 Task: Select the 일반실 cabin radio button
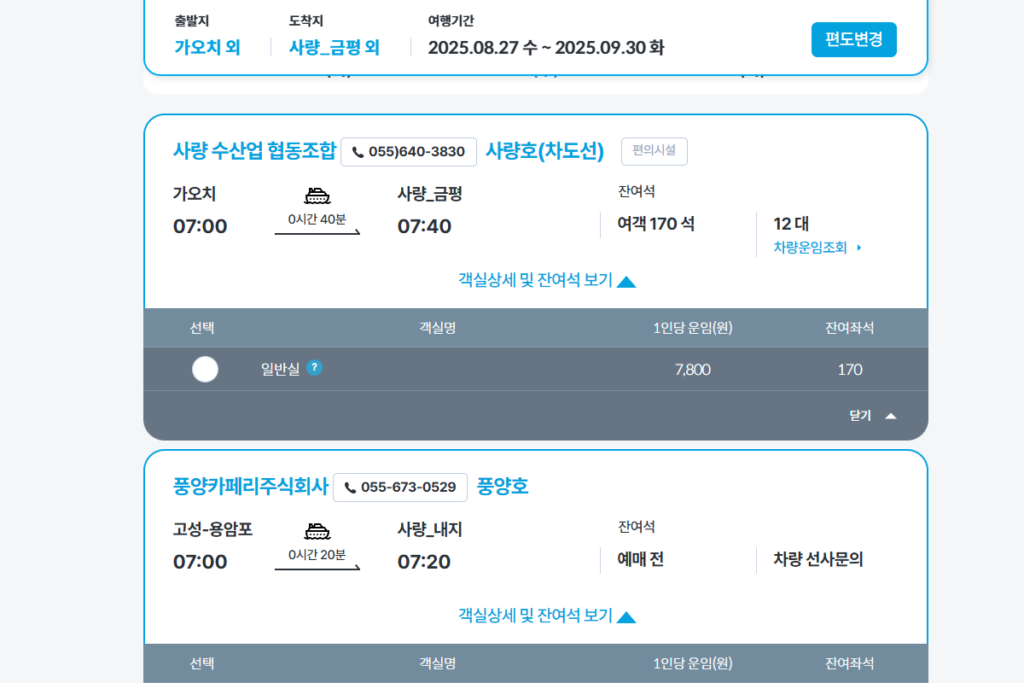click(x=205, y=369)
